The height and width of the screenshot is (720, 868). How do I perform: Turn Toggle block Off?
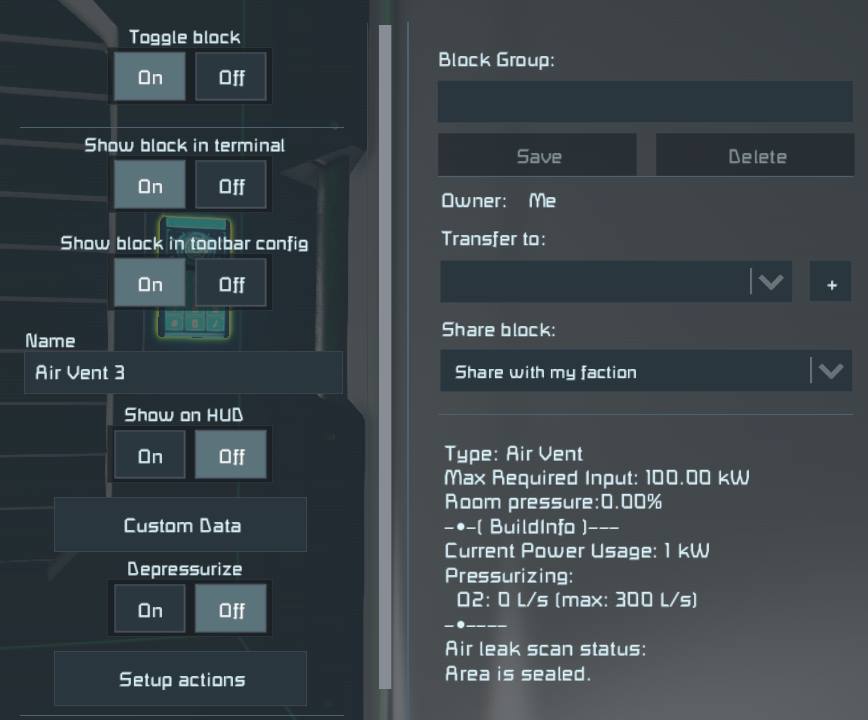click(x=231, y=77)
